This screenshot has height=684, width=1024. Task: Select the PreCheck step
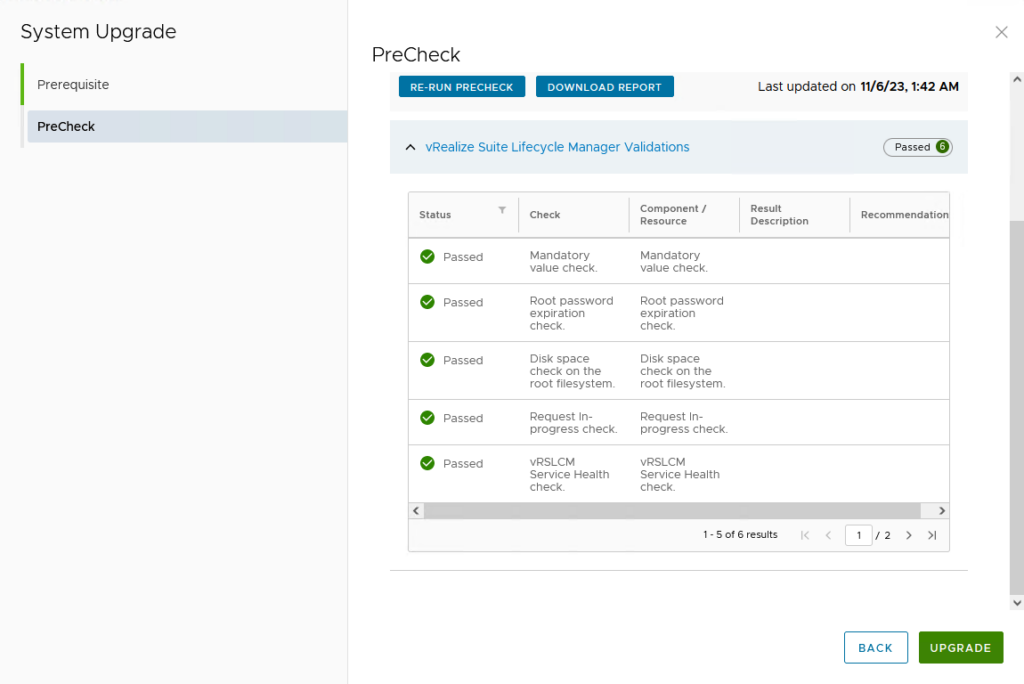(x=66, y=127)
